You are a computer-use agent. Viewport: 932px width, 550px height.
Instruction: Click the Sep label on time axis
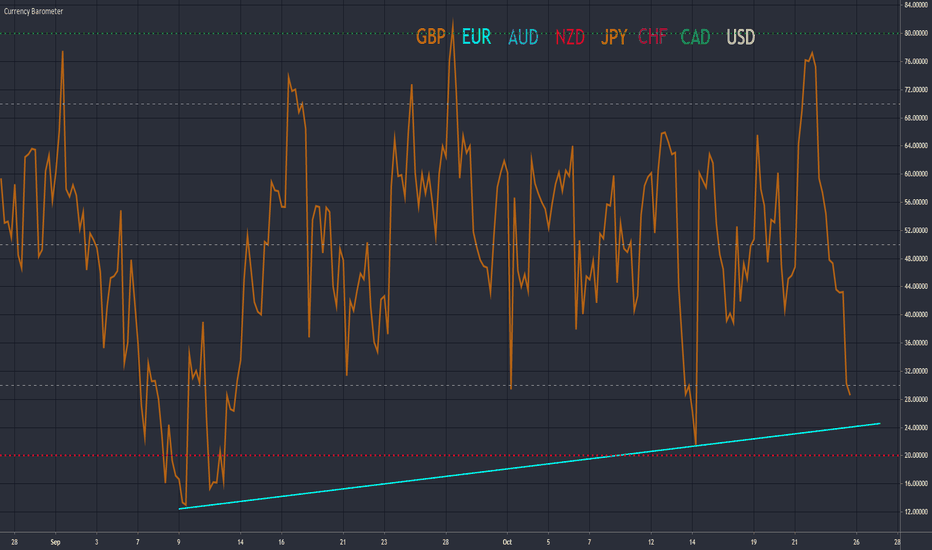point(55,542)
